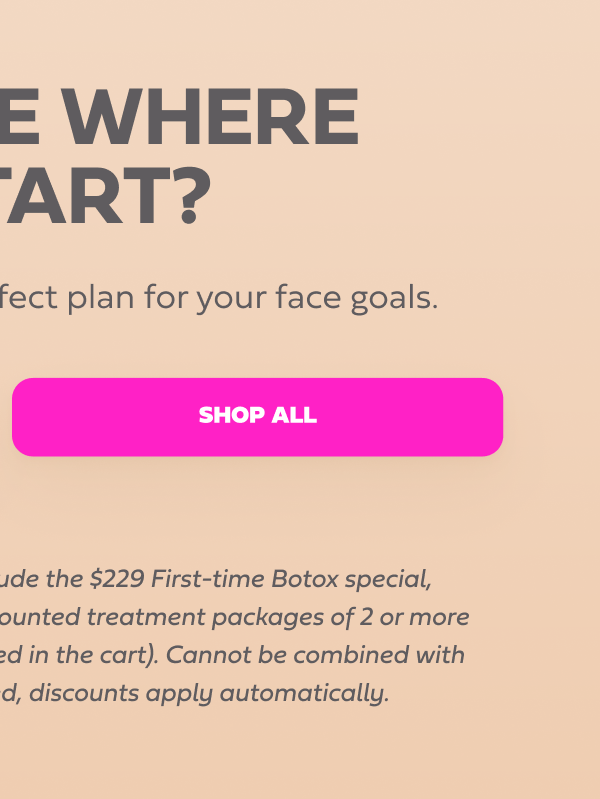Click the pink SHOP ALL button
This screenshot has width=600, height=799.
257,416
